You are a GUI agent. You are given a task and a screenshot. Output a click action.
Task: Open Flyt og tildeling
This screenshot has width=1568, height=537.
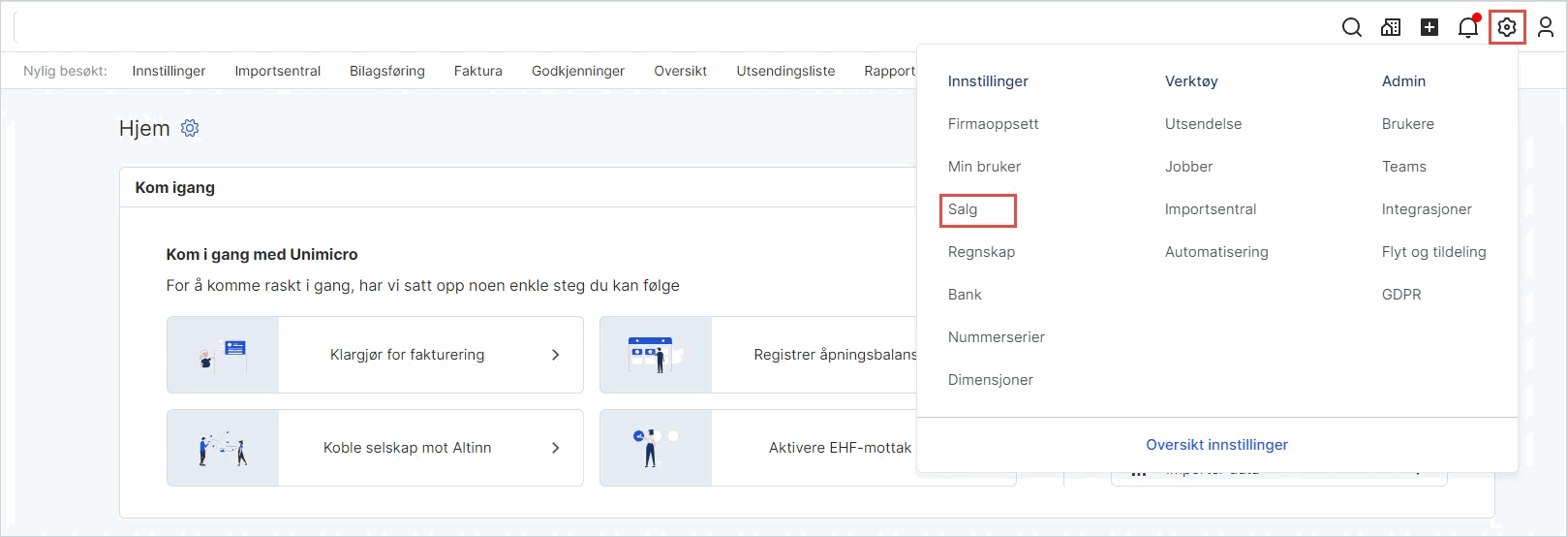click(1433, 252)
